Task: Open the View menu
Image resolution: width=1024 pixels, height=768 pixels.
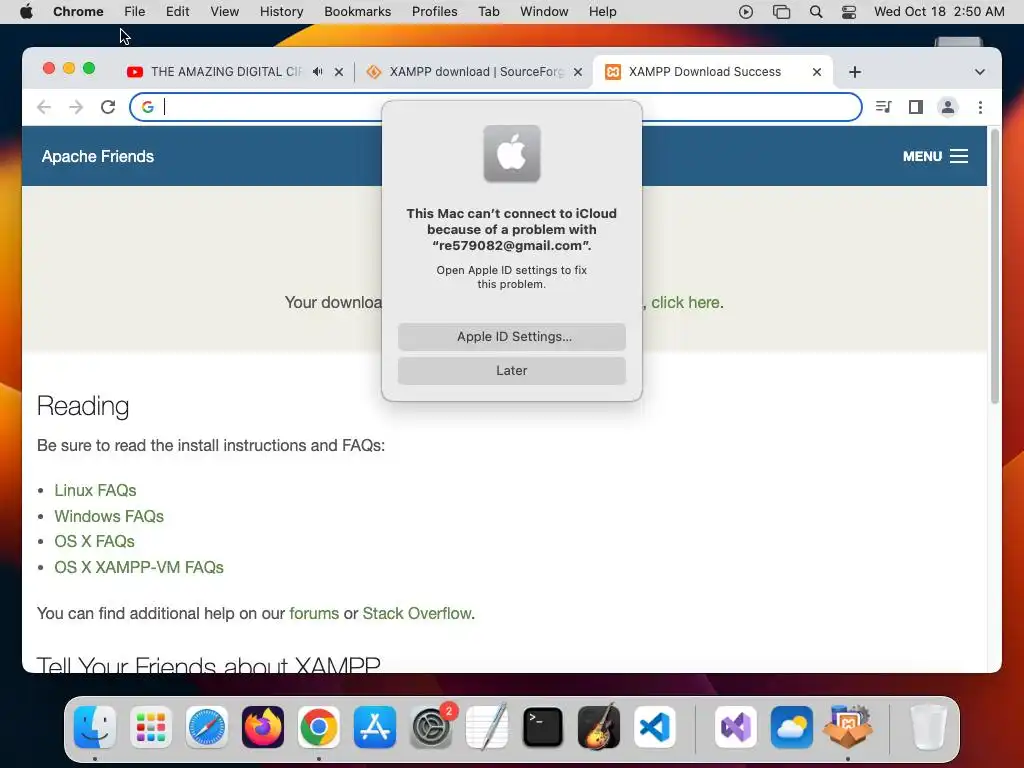Action: [225, 12]
